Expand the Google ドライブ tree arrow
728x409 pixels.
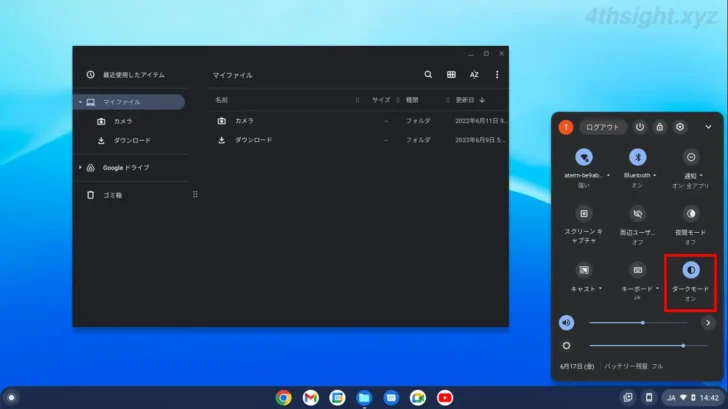(x=80, y=168)
